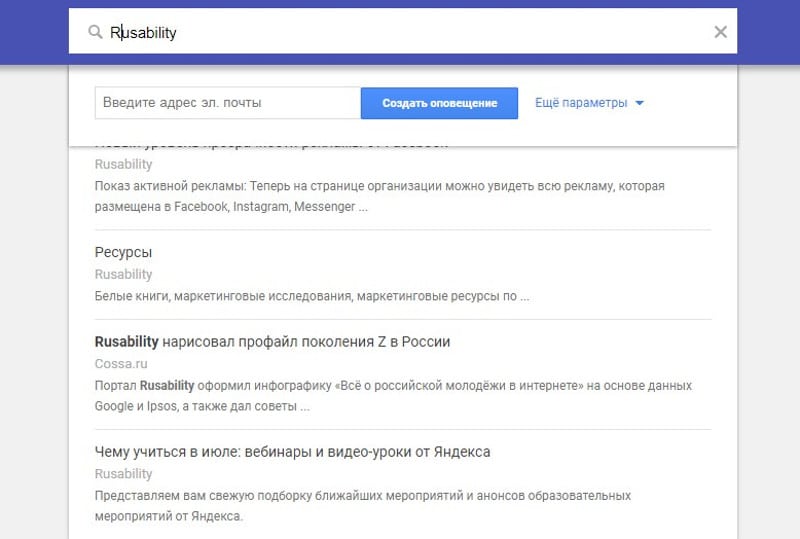
Task: Click the dropdown arrow beside Ещё параметры
Action: pyautogui.click(x=639, y=103)
